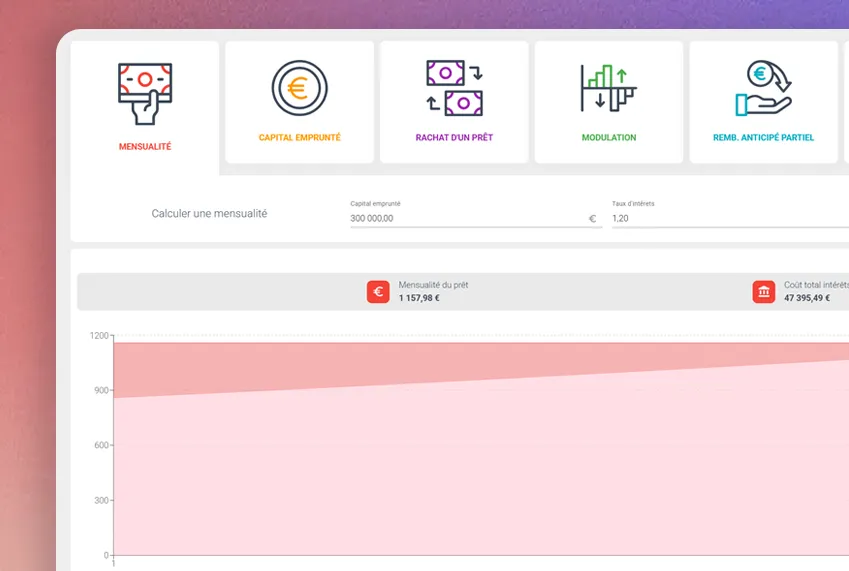Screen dimensions: 849x571
Task: Open the RACHAT D'UN PRÊT tab
Action: (454, 102)
